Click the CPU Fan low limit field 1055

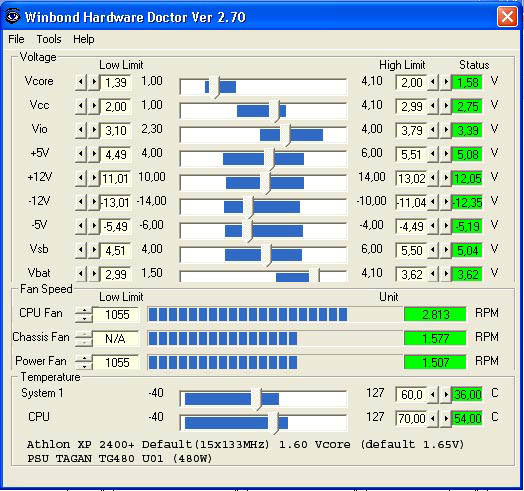(116, 315)
